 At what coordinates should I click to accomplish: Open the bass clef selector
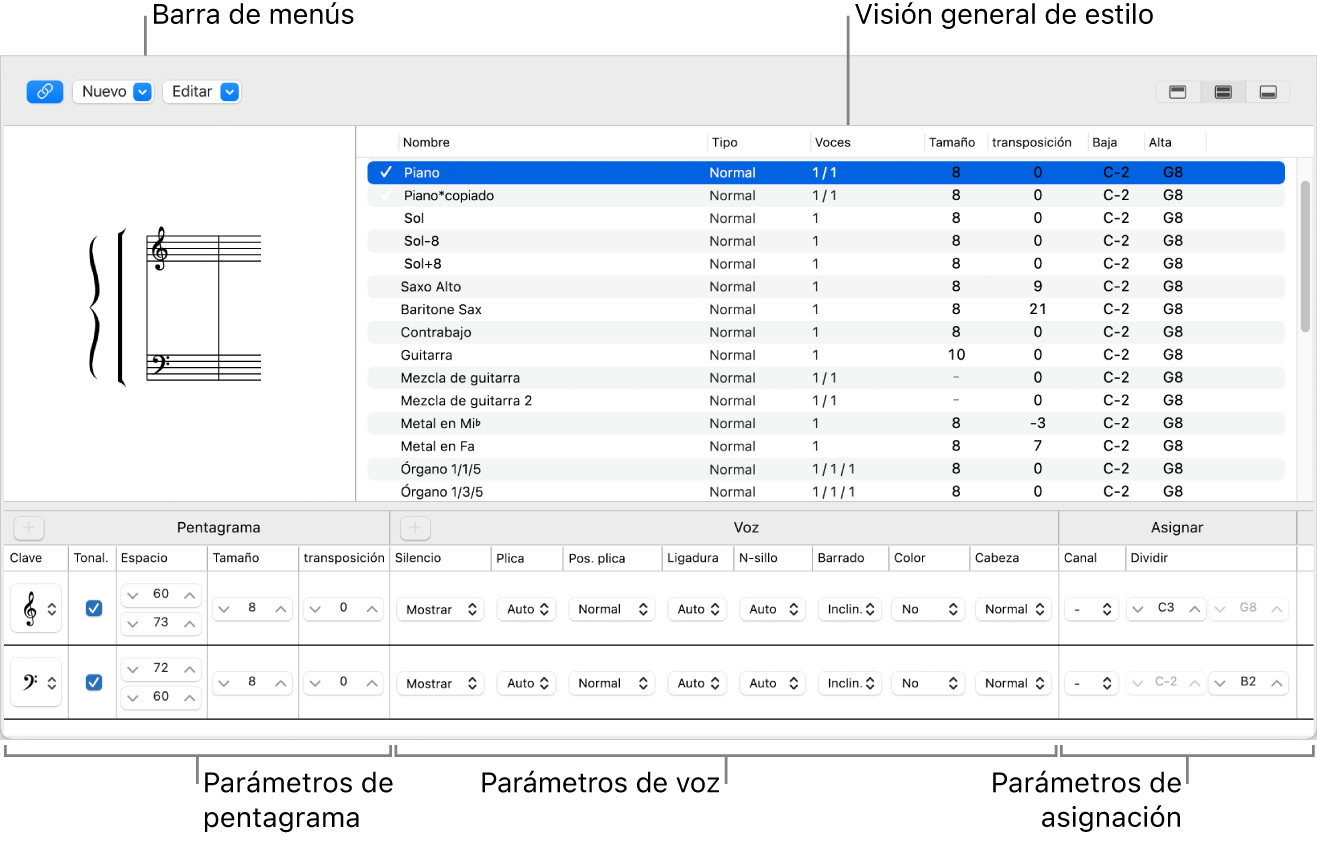(x=36, y=683)
